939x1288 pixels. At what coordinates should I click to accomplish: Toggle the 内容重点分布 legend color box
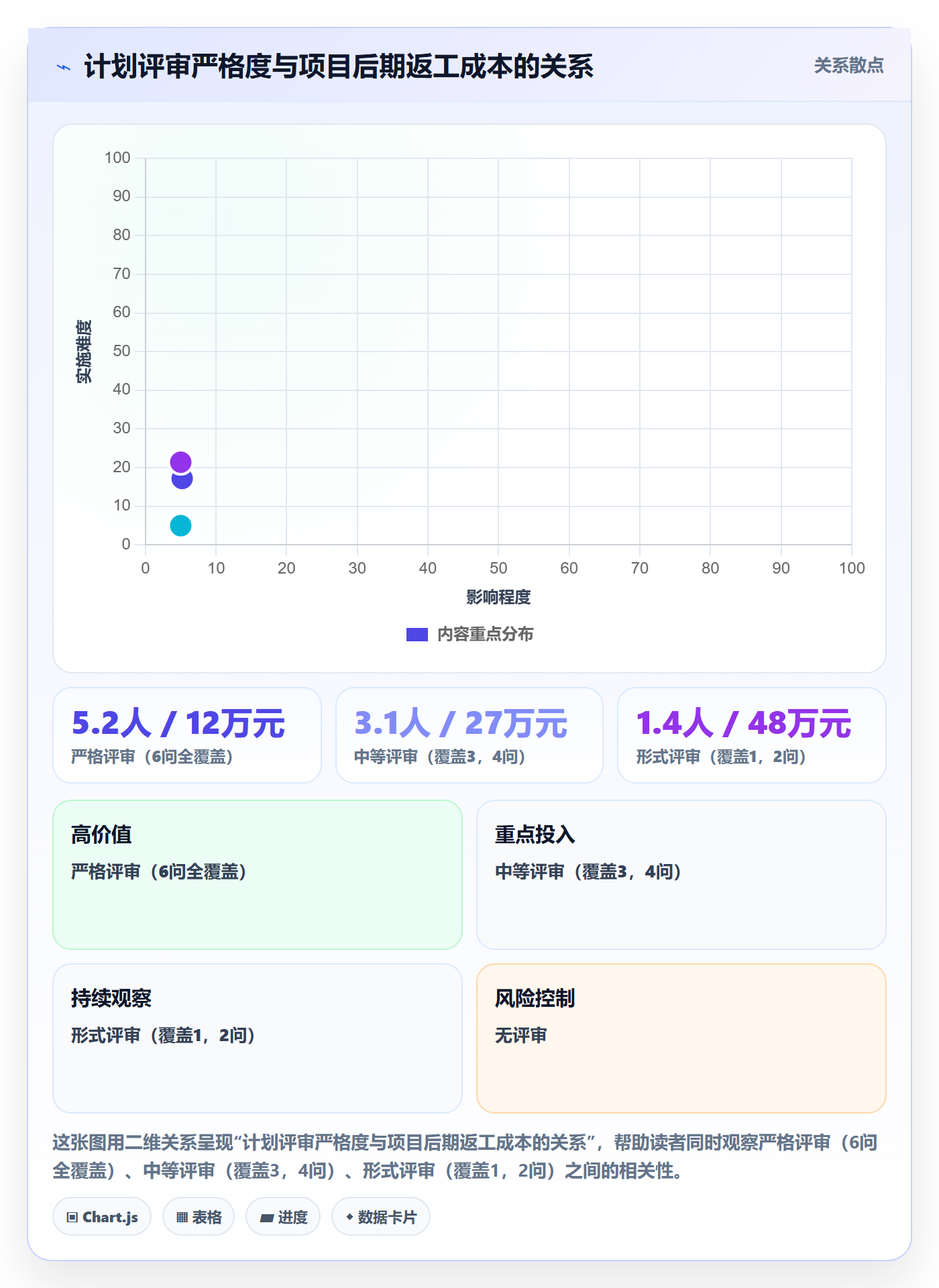coord(417,635)
